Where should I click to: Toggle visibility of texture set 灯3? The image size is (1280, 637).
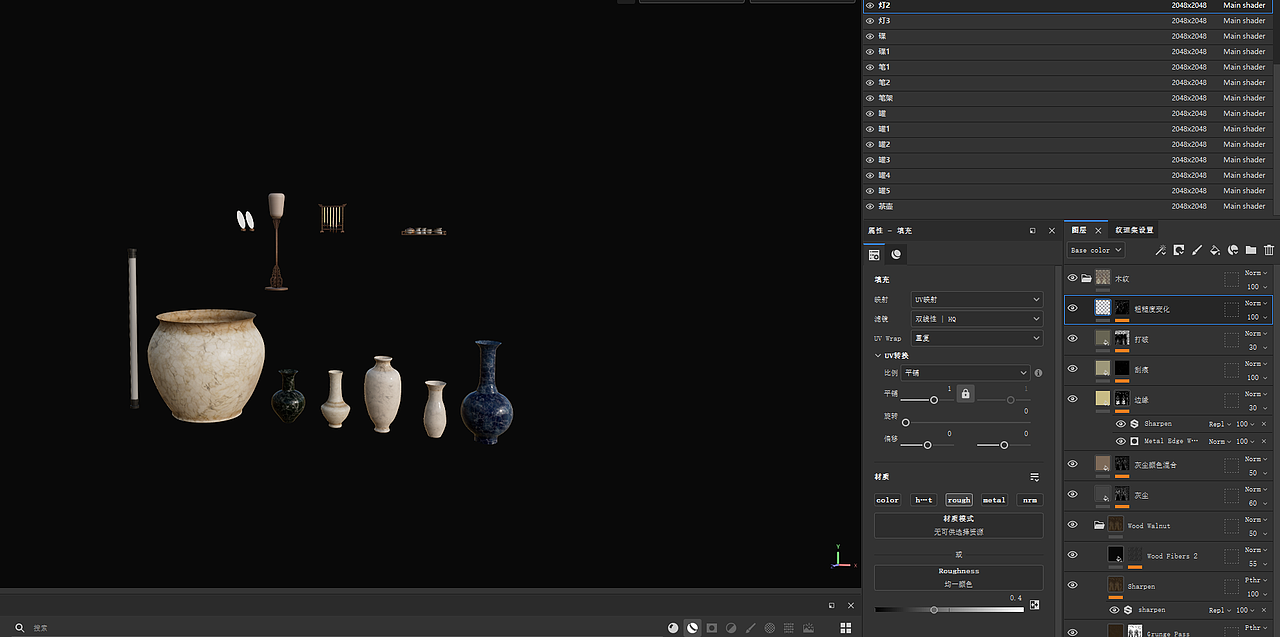coord(869,20)
